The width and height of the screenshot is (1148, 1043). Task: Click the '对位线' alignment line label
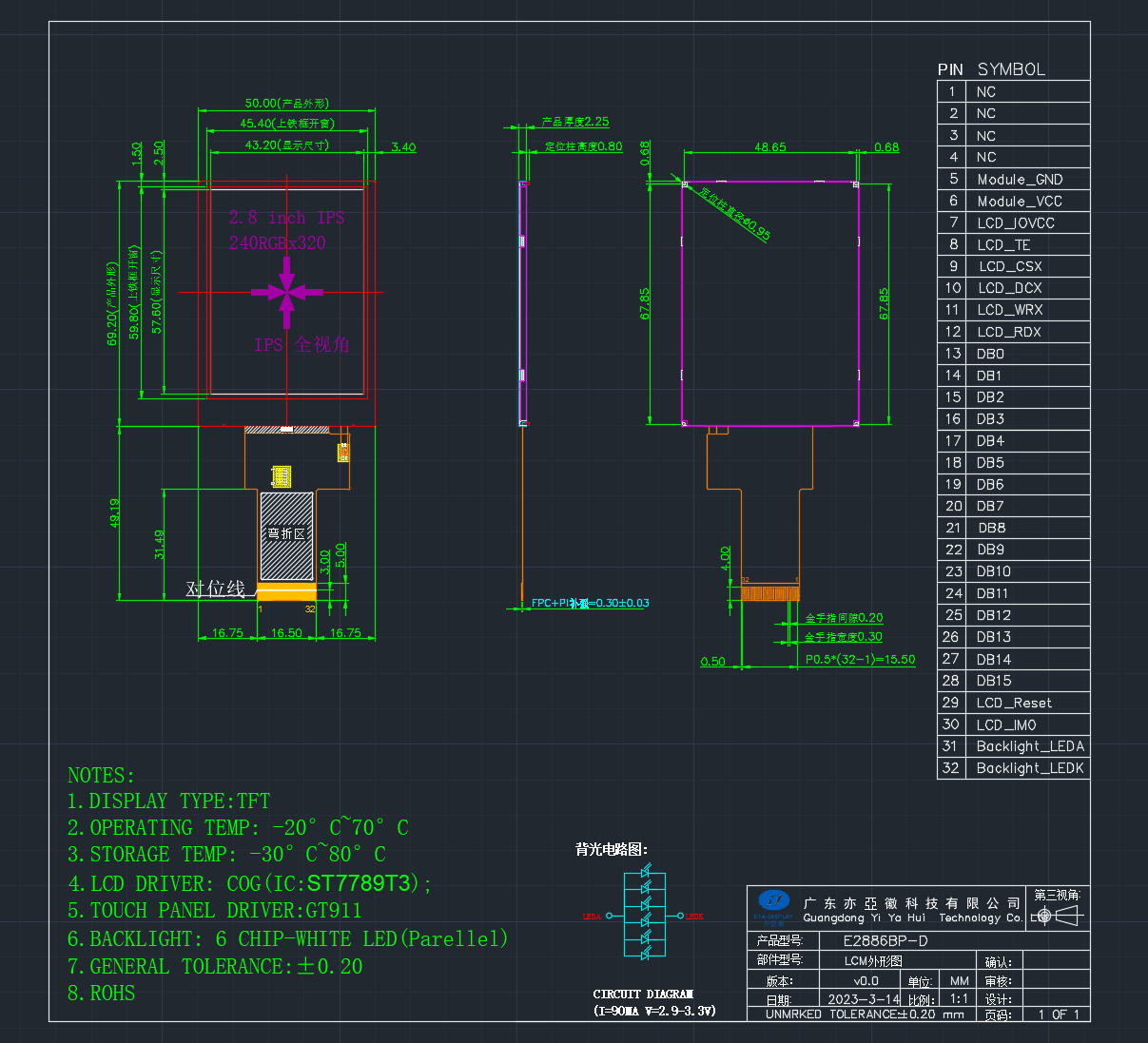[216, 589]
